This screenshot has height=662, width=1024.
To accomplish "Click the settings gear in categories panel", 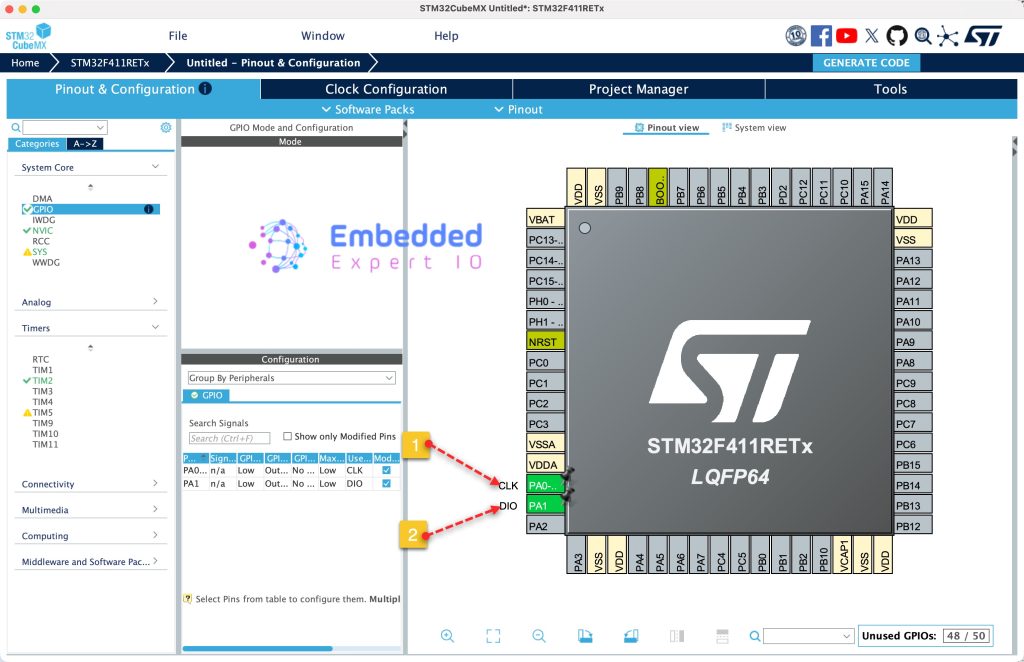I will click(166, 128).
